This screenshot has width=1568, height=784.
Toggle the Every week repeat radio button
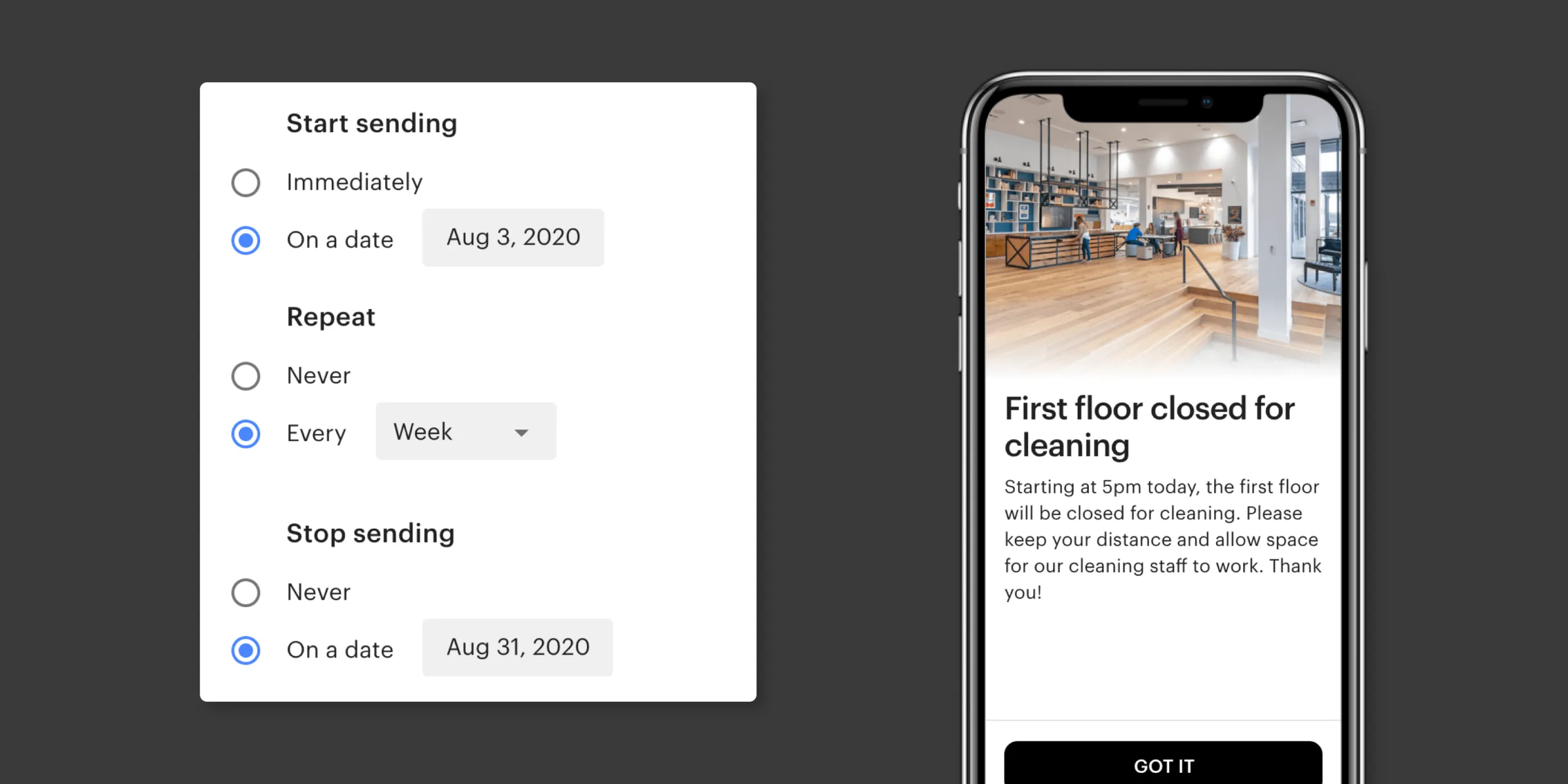click(x=245, y=432)
